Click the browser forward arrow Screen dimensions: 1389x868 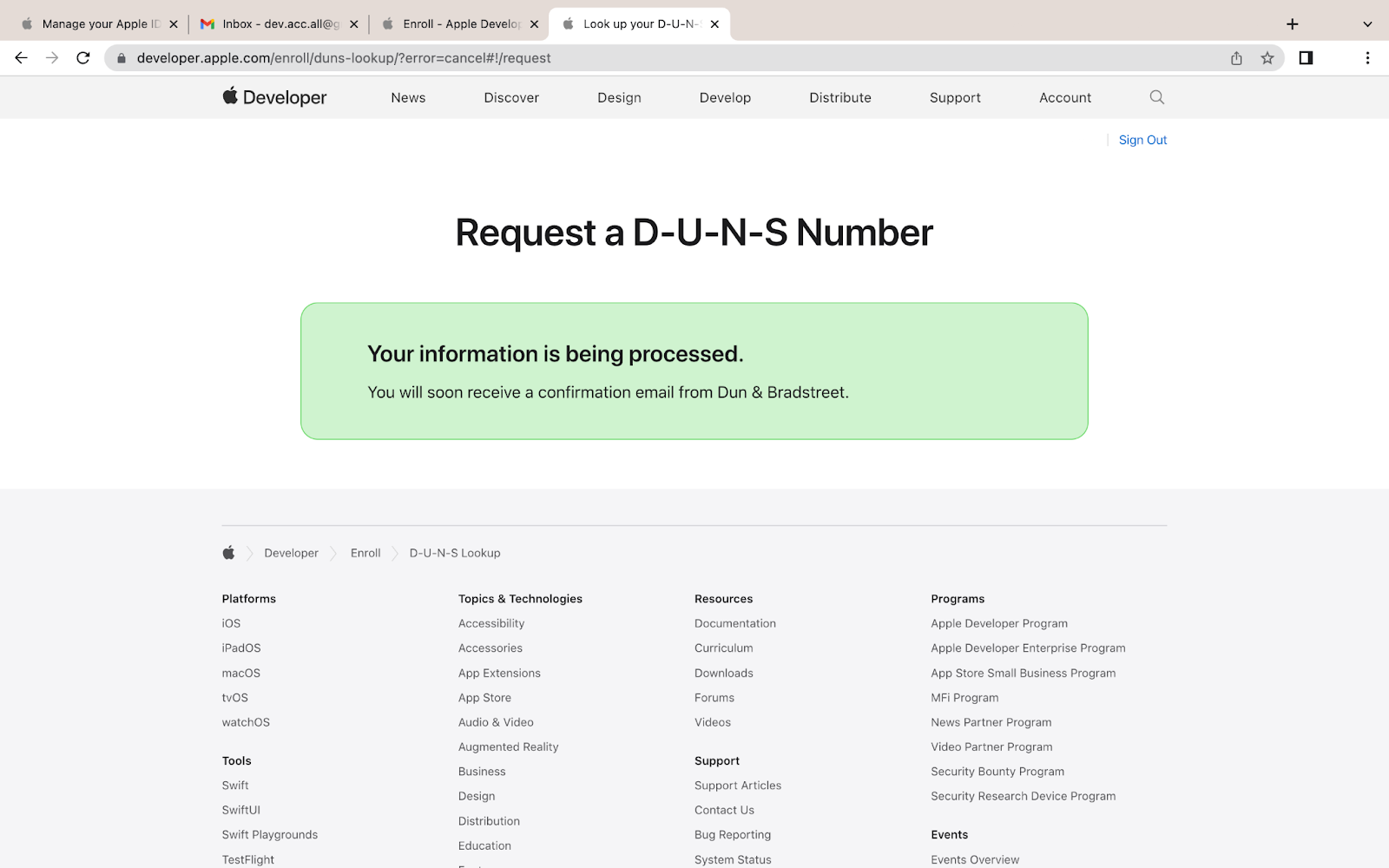pyautogui.click(x=52, y=58)
